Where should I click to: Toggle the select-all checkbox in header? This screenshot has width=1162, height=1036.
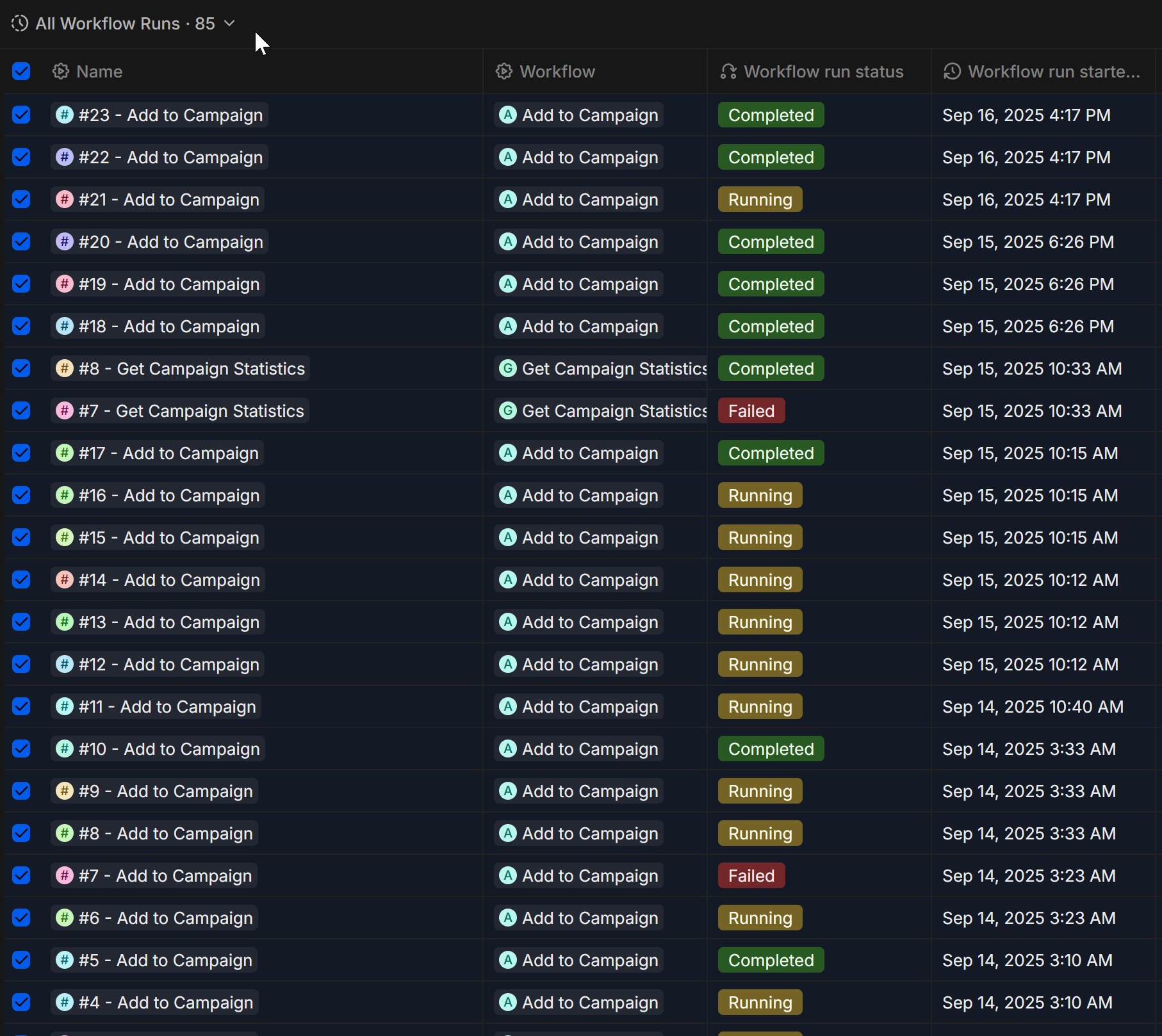point(21,71)
